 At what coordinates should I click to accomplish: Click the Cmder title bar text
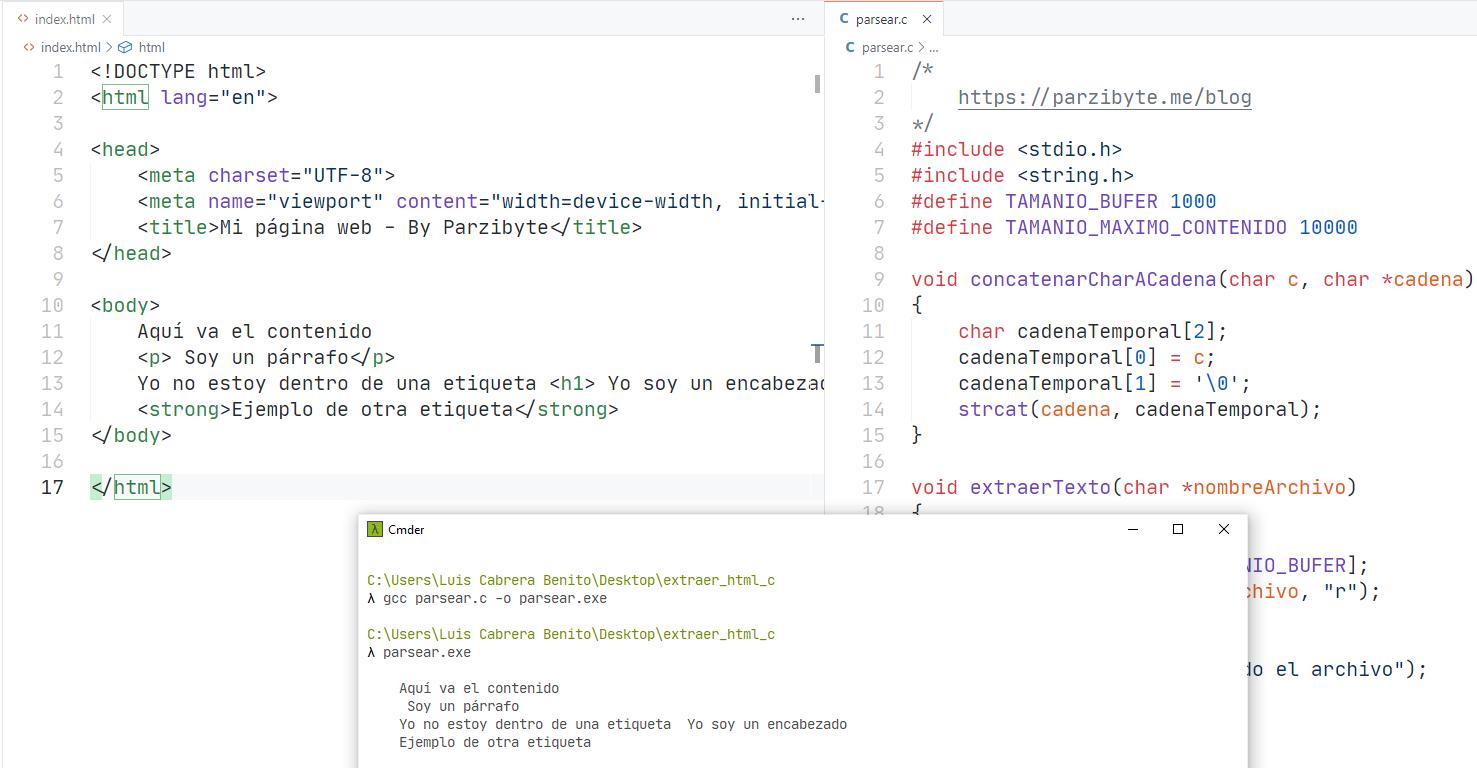tap(406, 529)
